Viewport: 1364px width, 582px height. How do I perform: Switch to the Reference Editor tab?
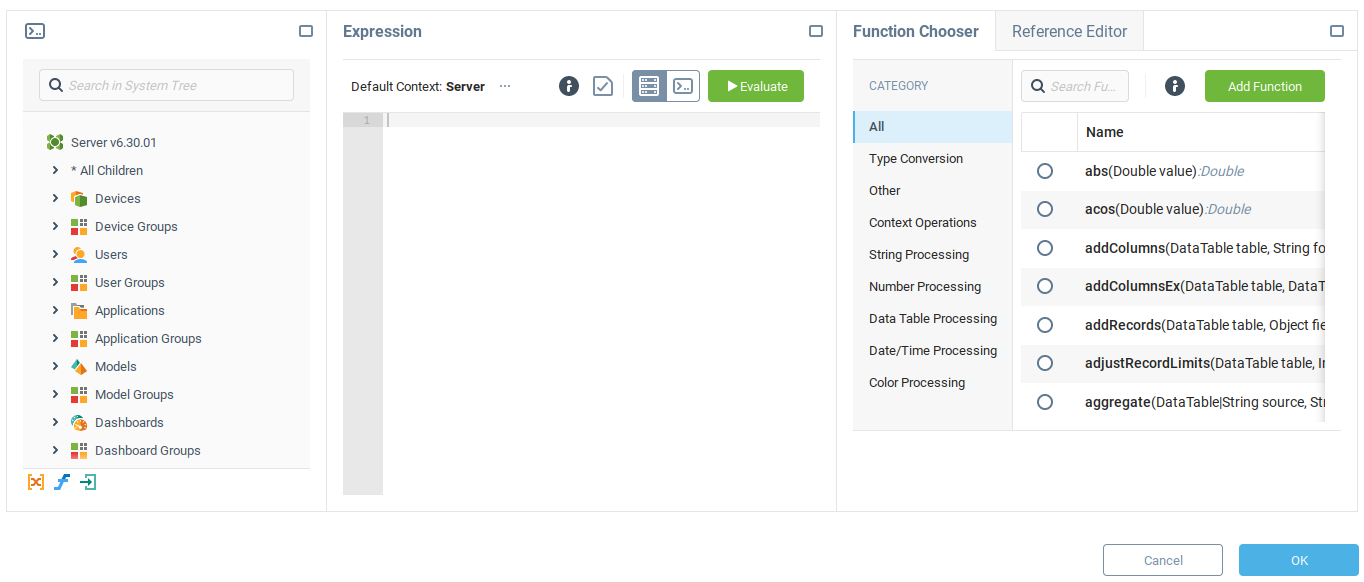1069,31
